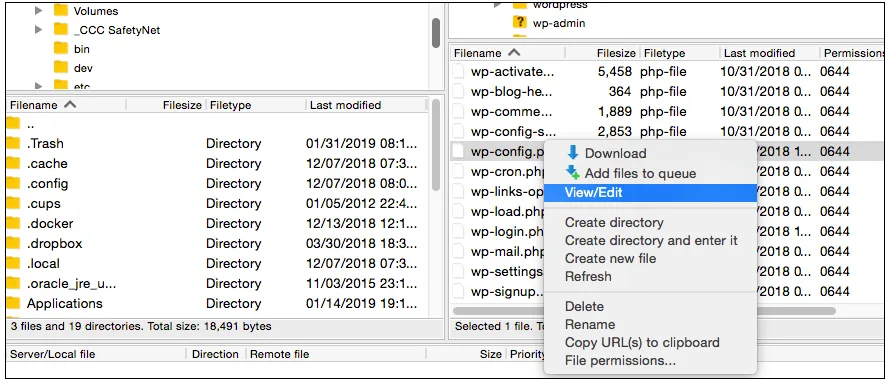Select the dev folder in local tree
Screen dimensions: 890x381
(83, 68)
